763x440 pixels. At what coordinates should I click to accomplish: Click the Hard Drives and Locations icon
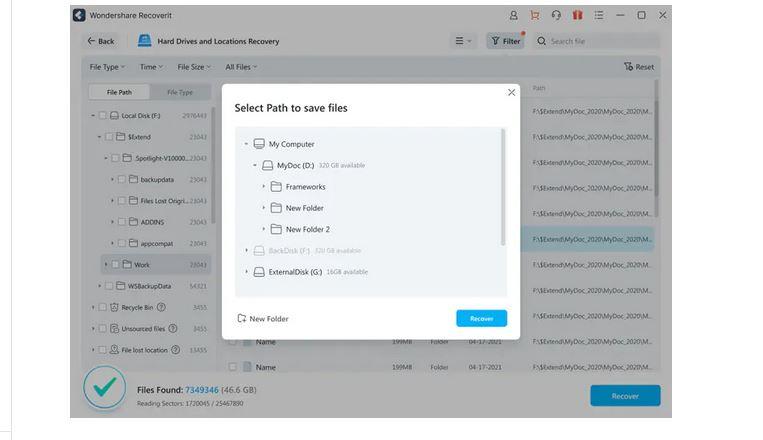click(144, 41)
